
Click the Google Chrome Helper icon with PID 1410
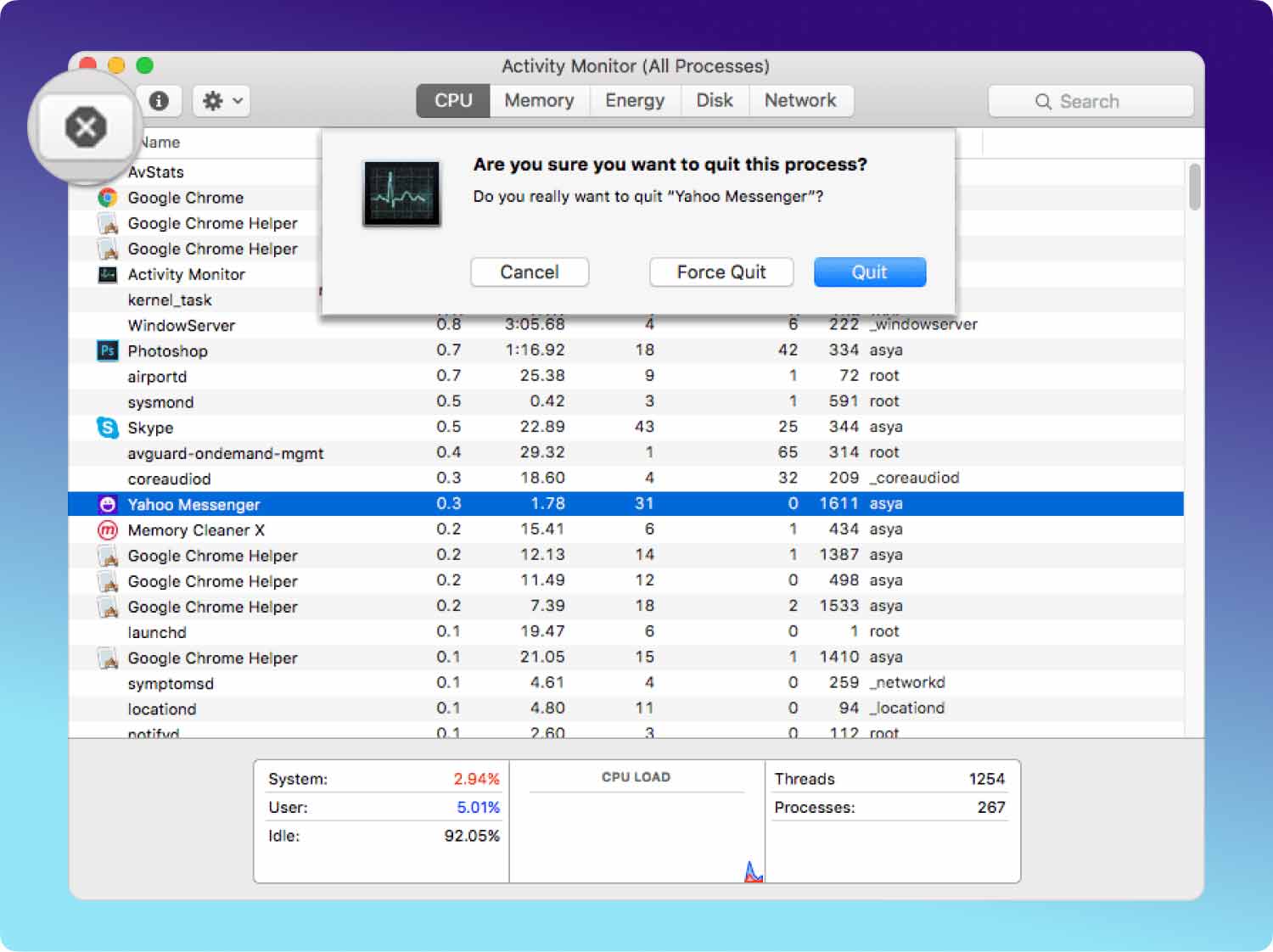click(x=108, y=658)
